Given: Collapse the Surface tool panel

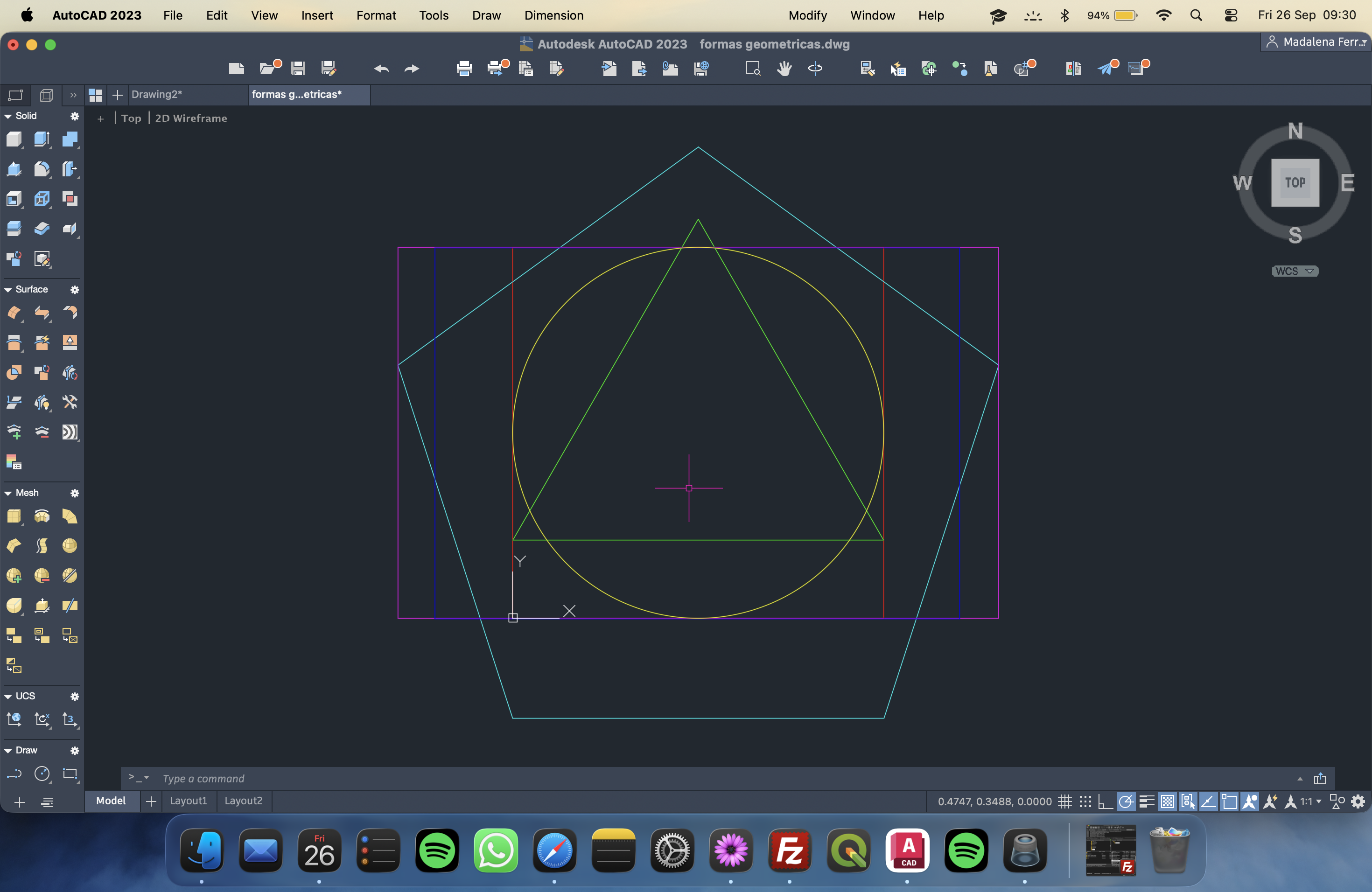Looking at the screenshot, I should pyautogui.click(x=8, y=290).
